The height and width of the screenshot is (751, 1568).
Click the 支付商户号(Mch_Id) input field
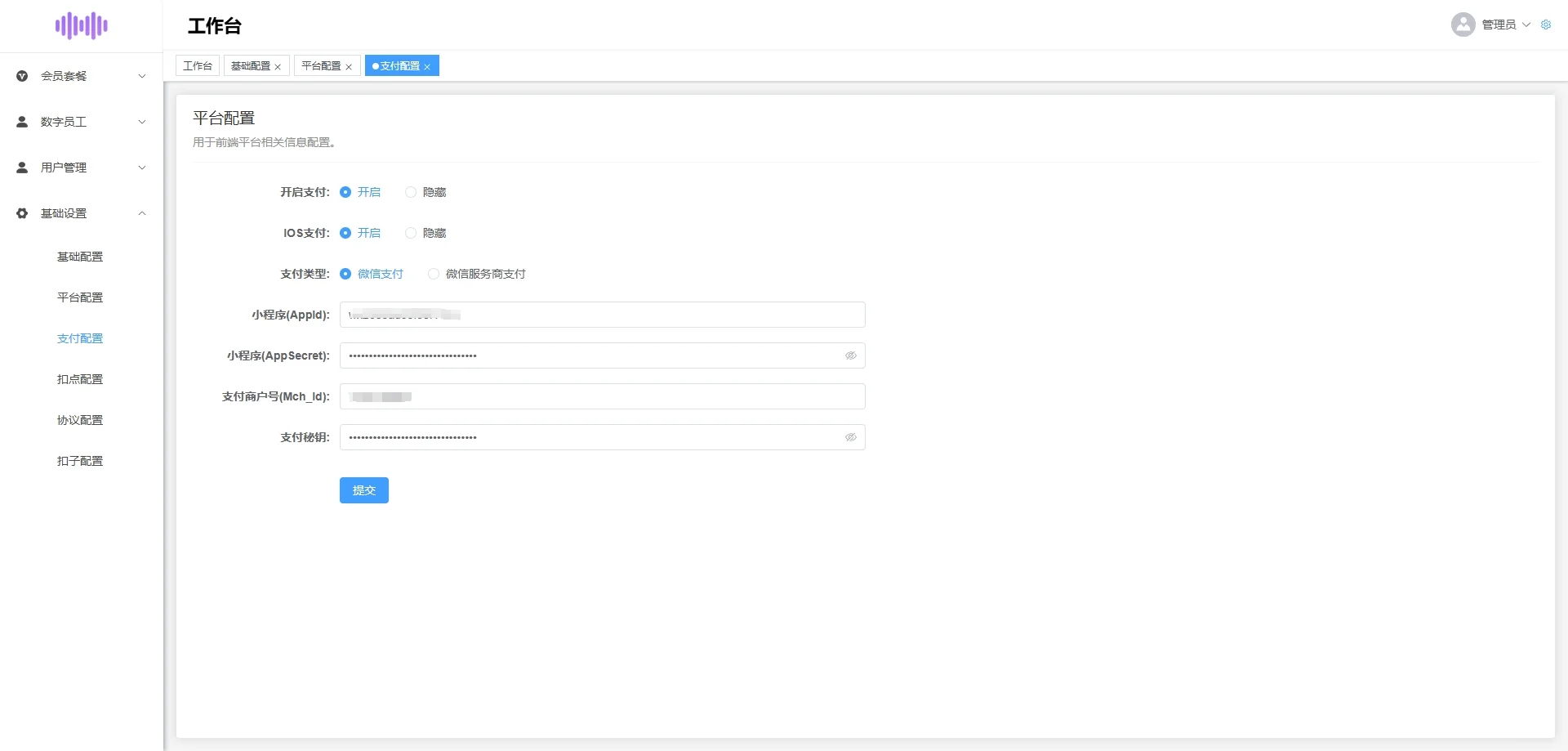(x=603, y=396)
